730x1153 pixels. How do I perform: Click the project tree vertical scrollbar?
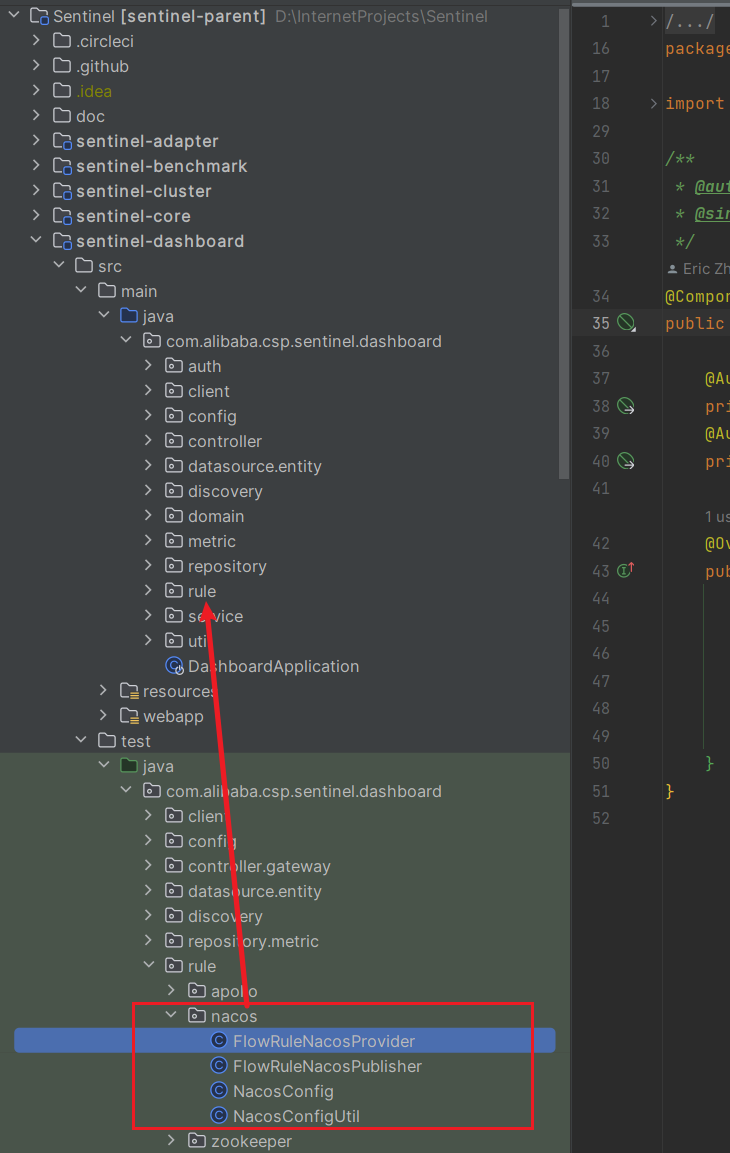(564, 243)
